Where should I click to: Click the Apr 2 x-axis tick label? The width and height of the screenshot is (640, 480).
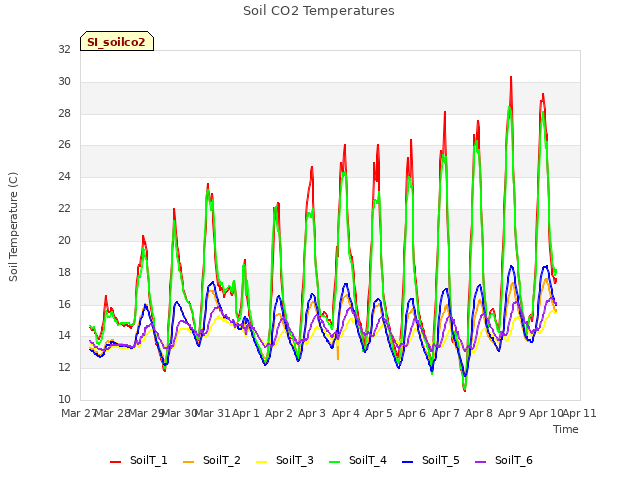[279, 413]
